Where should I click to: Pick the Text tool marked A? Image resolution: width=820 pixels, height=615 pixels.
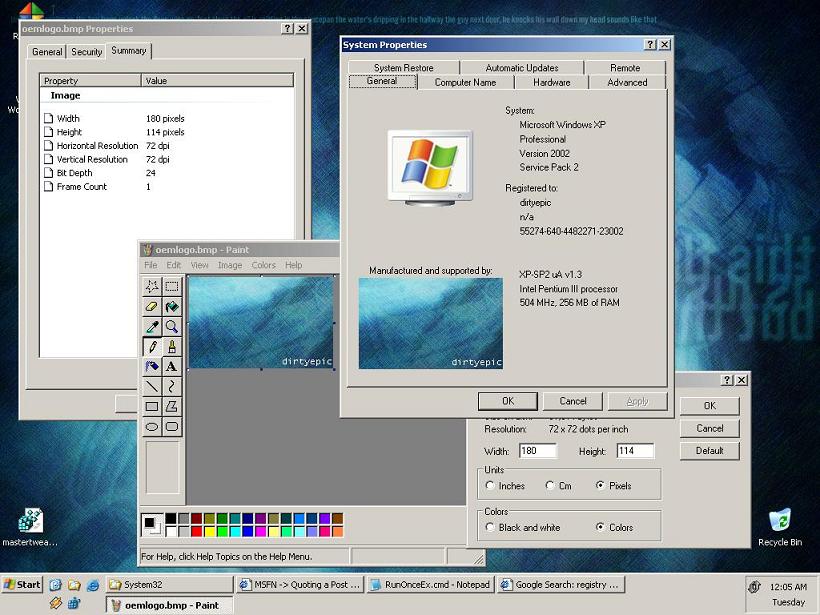click(x=172, y=366)
